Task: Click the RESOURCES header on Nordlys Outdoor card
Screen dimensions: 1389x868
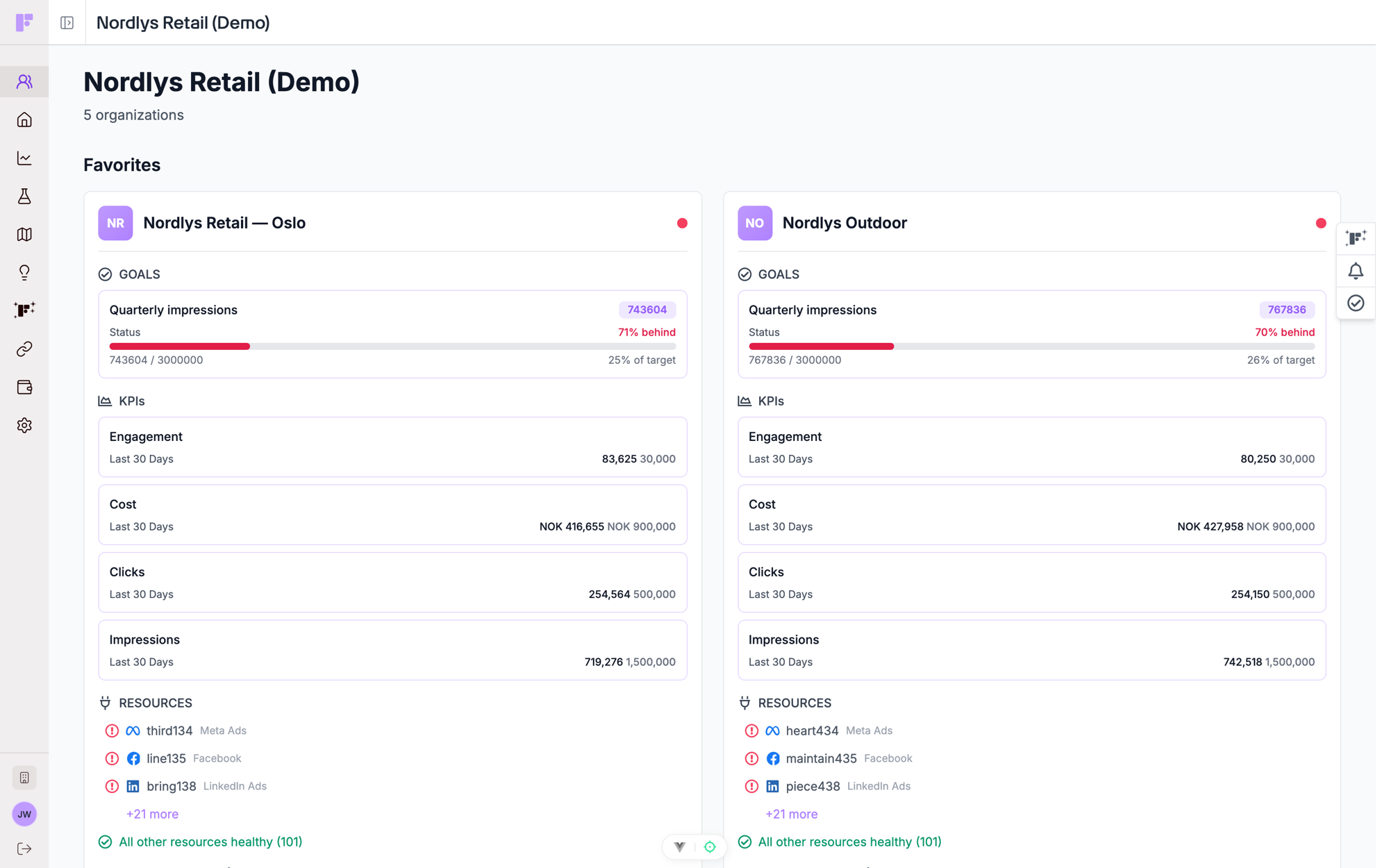Action: coord(795,703)
